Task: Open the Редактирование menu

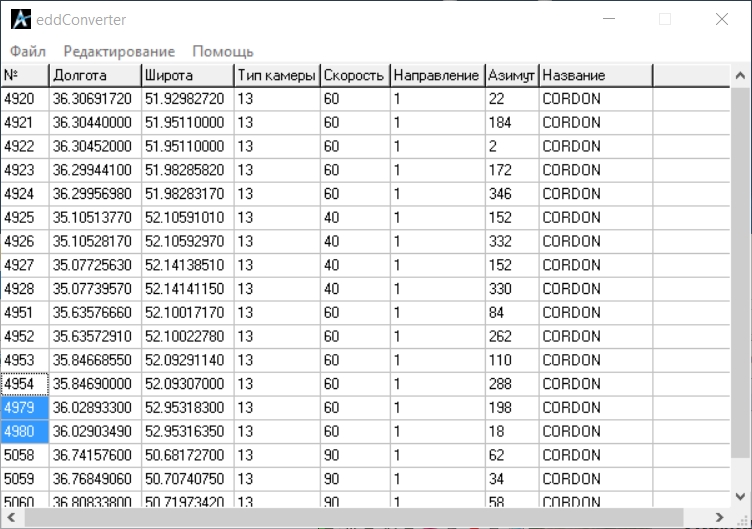Action: point(118,51)
